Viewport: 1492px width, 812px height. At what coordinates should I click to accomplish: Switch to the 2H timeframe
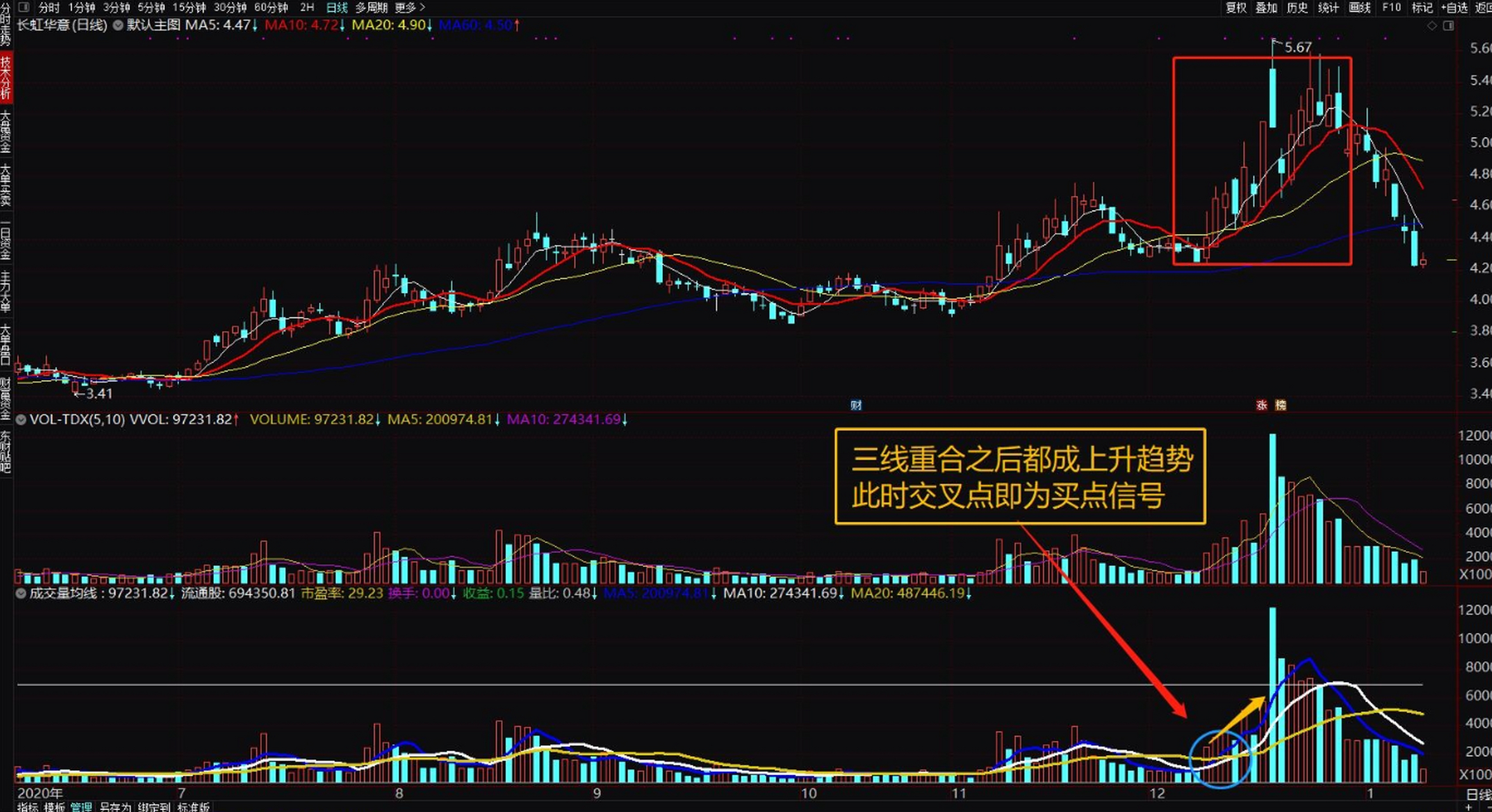[307, 8]
